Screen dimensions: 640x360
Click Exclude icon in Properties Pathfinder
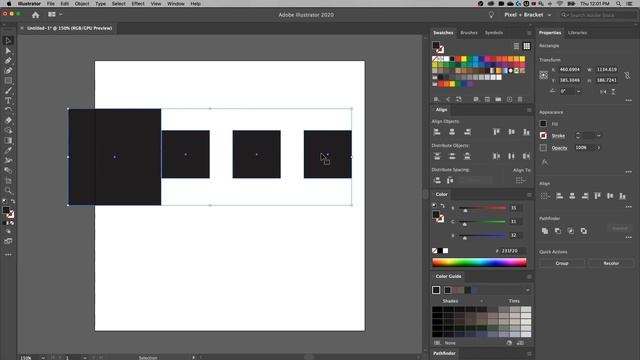(x=584, y=231)
